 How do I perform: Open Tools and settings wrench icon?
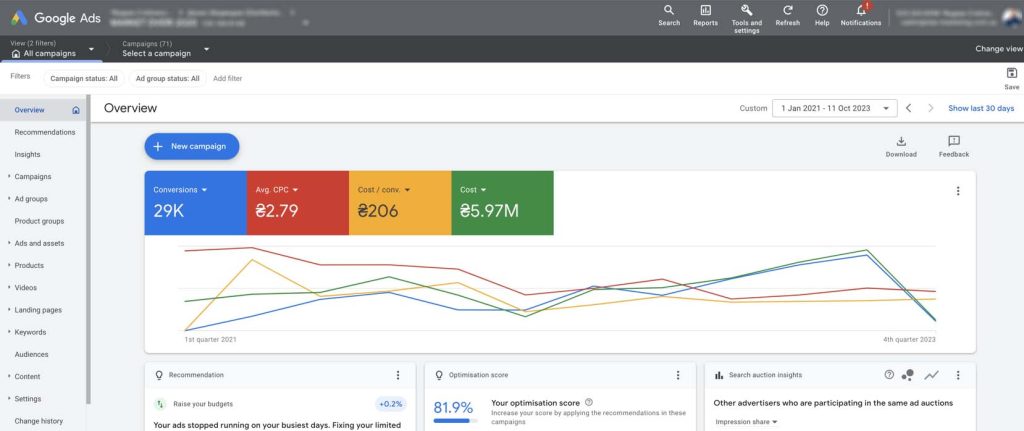click(746, 11)
